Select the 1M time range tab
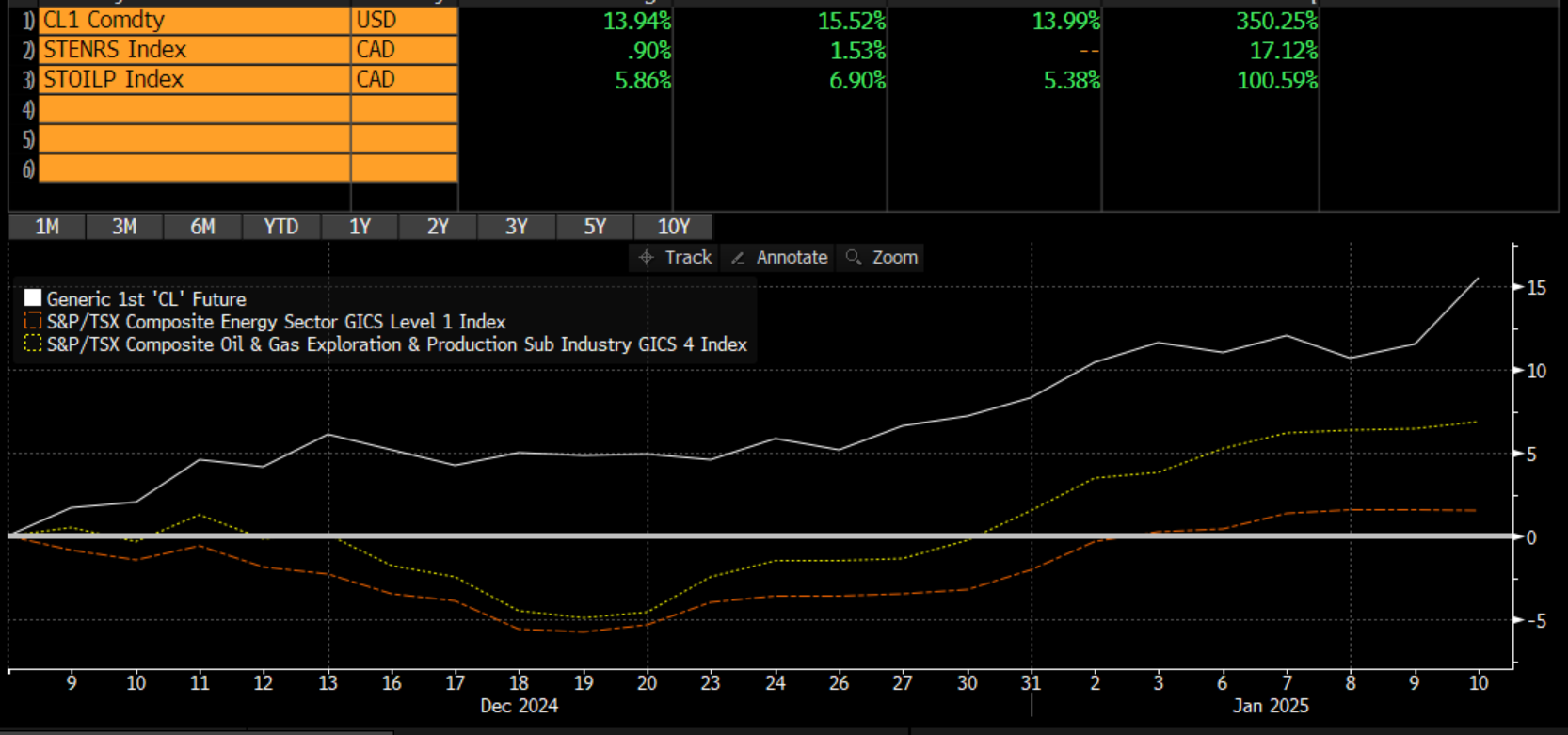The width and height of the screenshot is (1568, 735). [47, 227]
